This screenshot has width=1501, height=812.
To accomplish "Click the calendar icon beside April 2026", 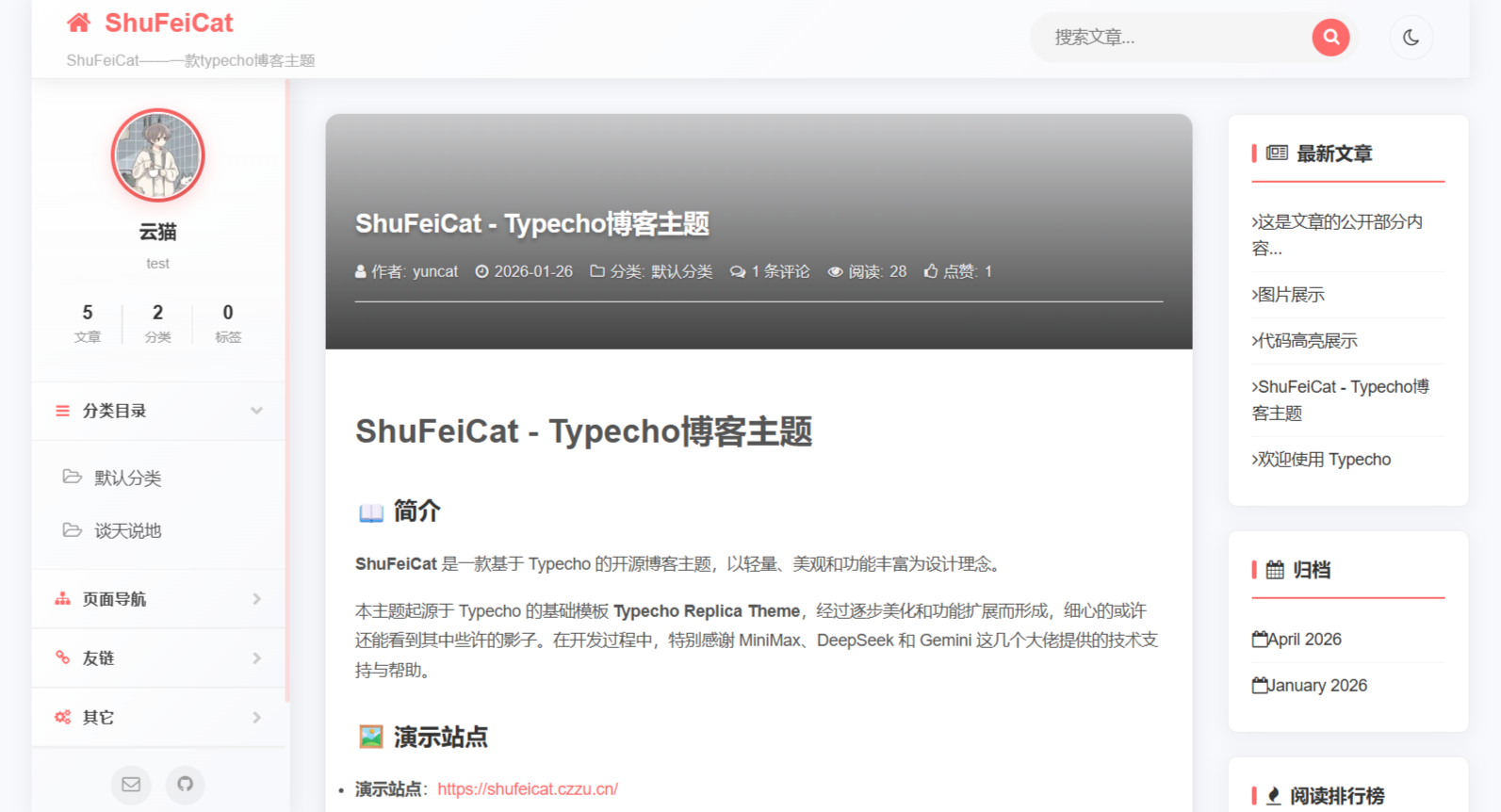I will [1260, 639].
